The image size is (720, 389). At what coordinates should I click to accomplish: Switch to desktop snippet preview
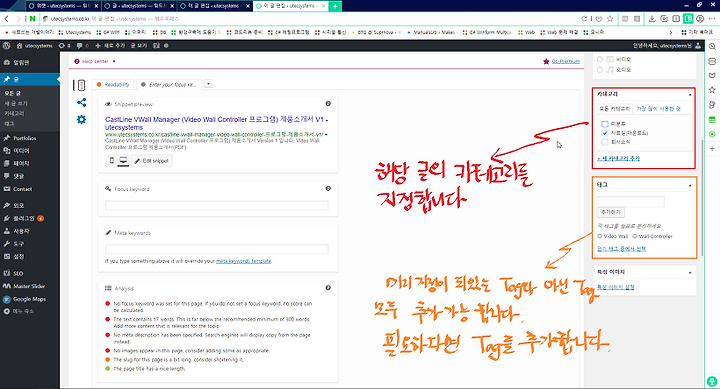click(x=123, y=161)
